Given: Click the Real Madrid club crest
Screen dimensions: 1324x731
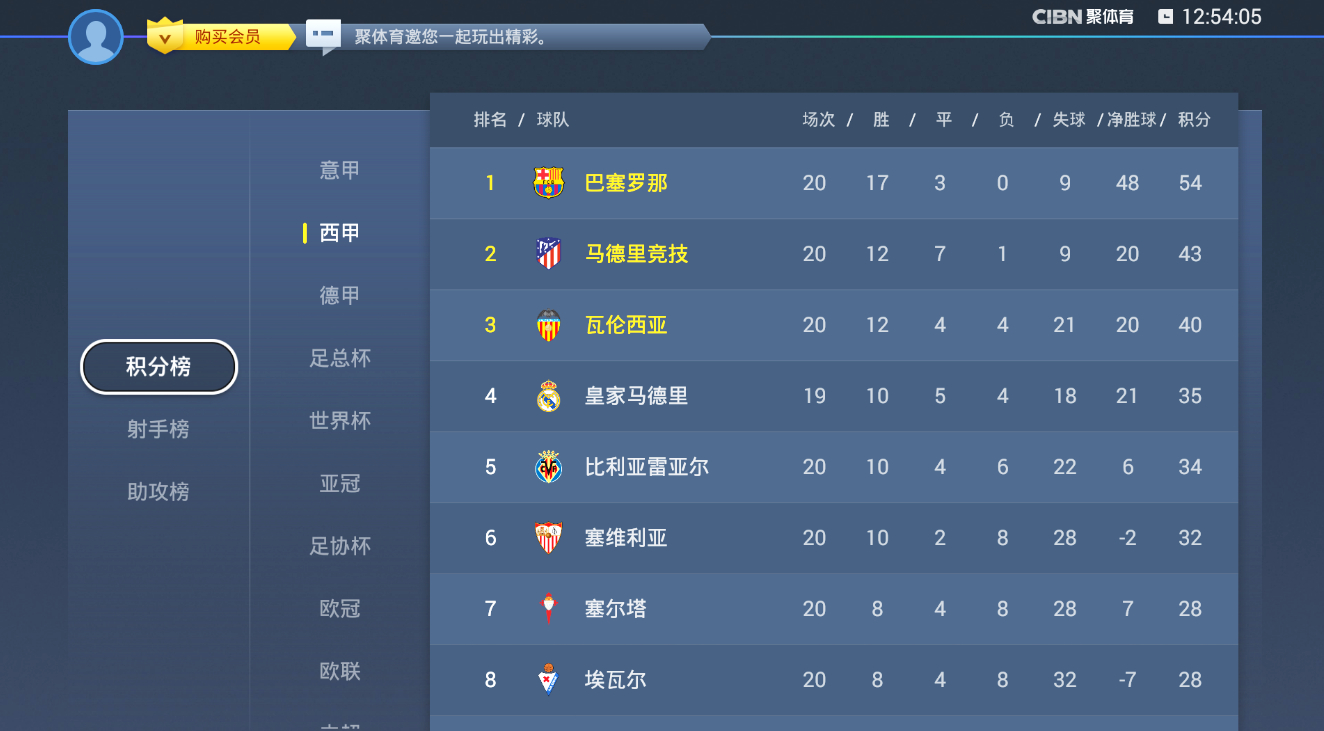Looking at the screenshot, I should [x=548, y=396].
